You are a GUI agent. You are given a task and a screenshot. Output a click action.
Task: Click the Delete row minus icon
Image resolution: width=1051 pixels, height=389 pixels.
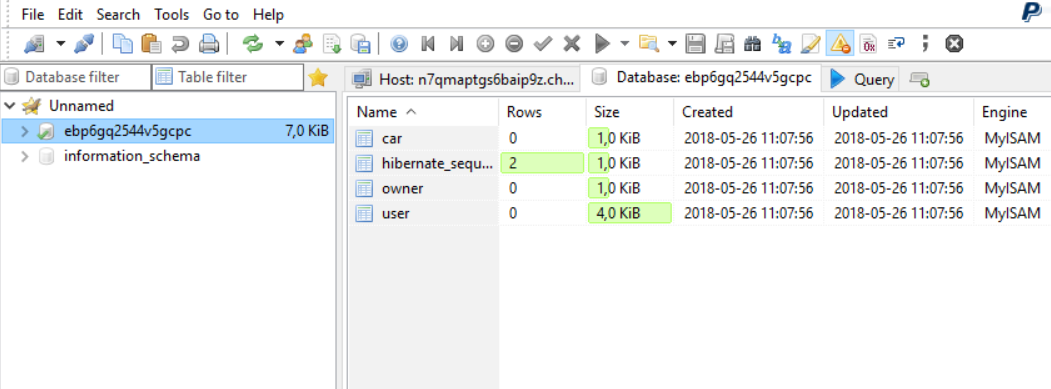pos(514,44)
